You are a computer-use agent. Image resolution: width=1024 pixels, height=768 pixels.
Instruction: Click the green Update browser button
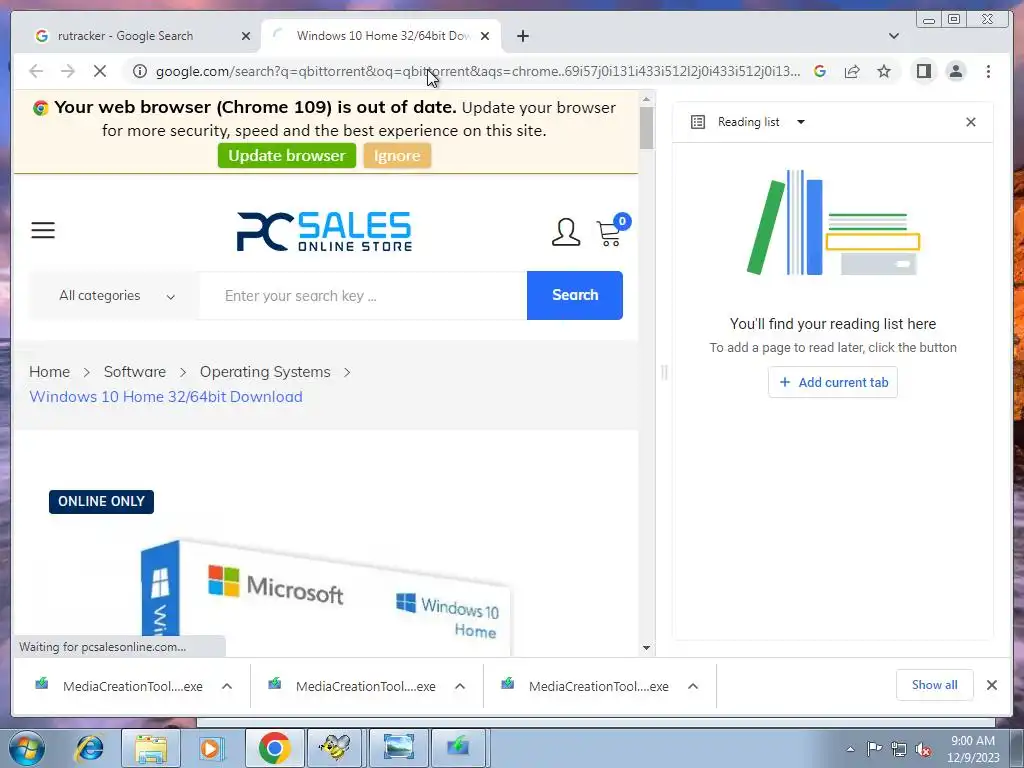coord(287,155)
